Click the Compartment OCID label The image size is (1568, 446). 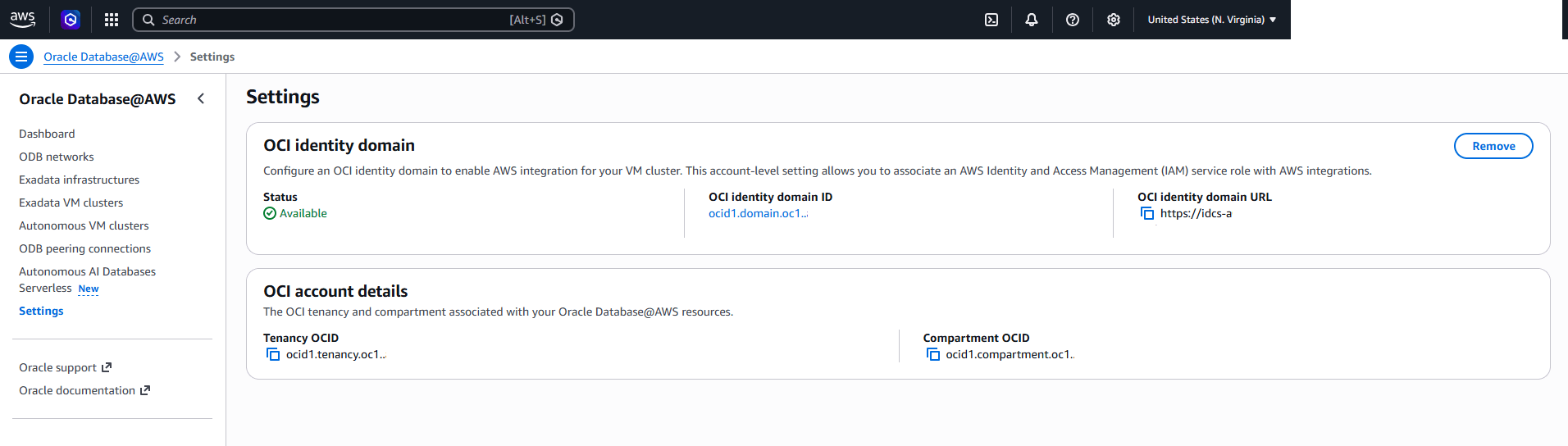click(976, 338)
